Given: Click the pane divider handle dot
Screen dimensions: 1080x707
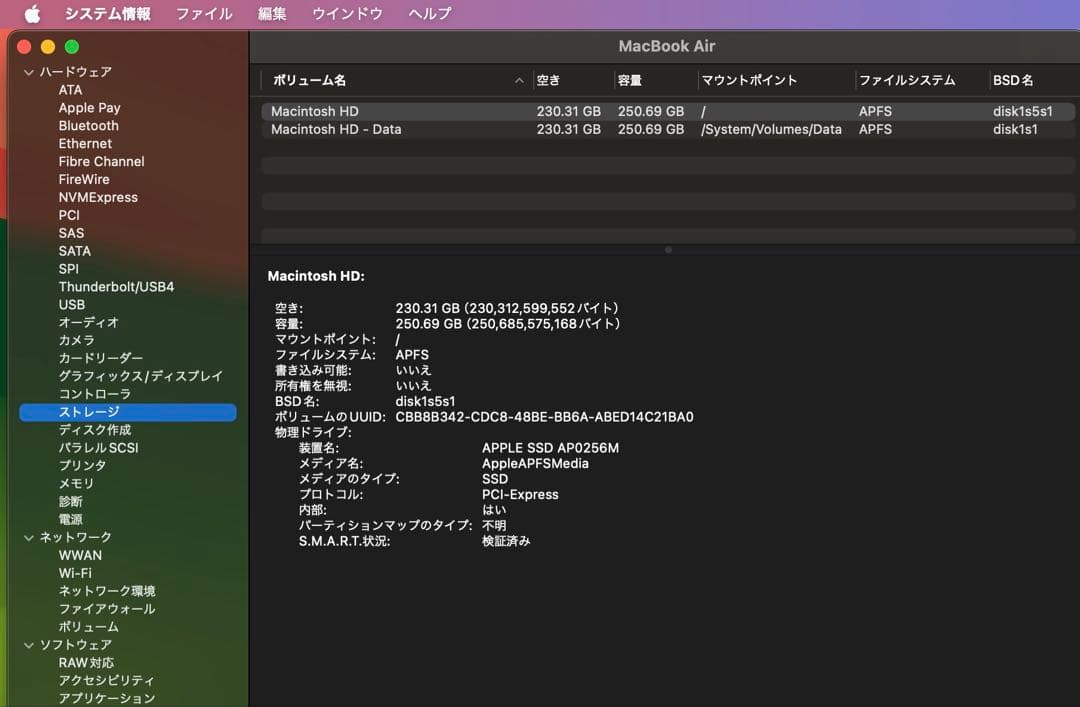Looking at the screenshot, I should [668, 250].
